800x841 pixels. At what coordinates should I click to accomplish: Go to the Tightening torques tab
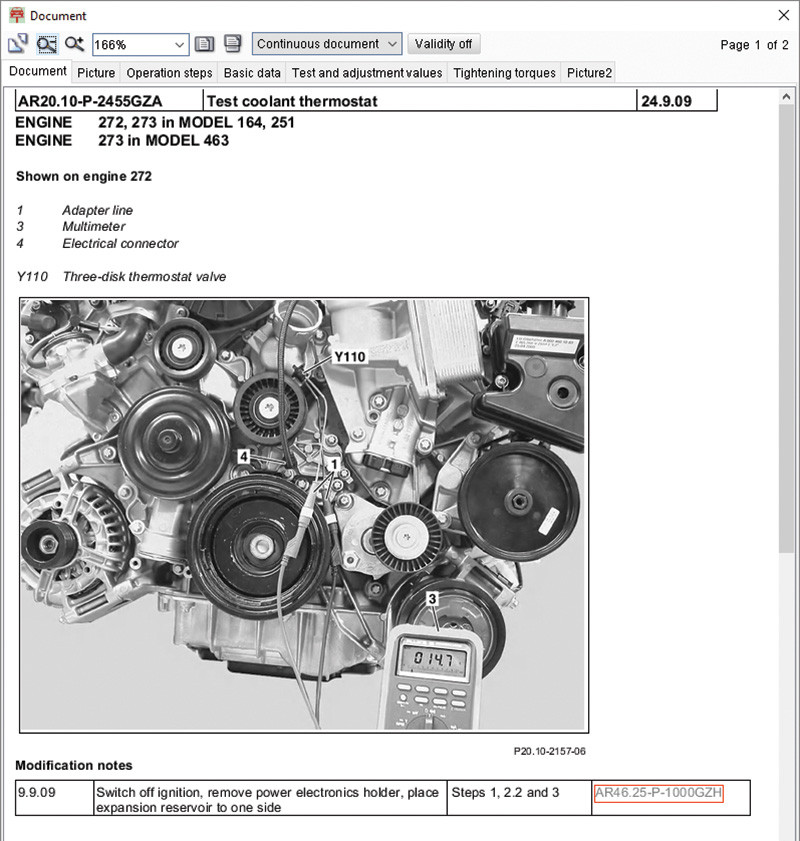point(504,73)
